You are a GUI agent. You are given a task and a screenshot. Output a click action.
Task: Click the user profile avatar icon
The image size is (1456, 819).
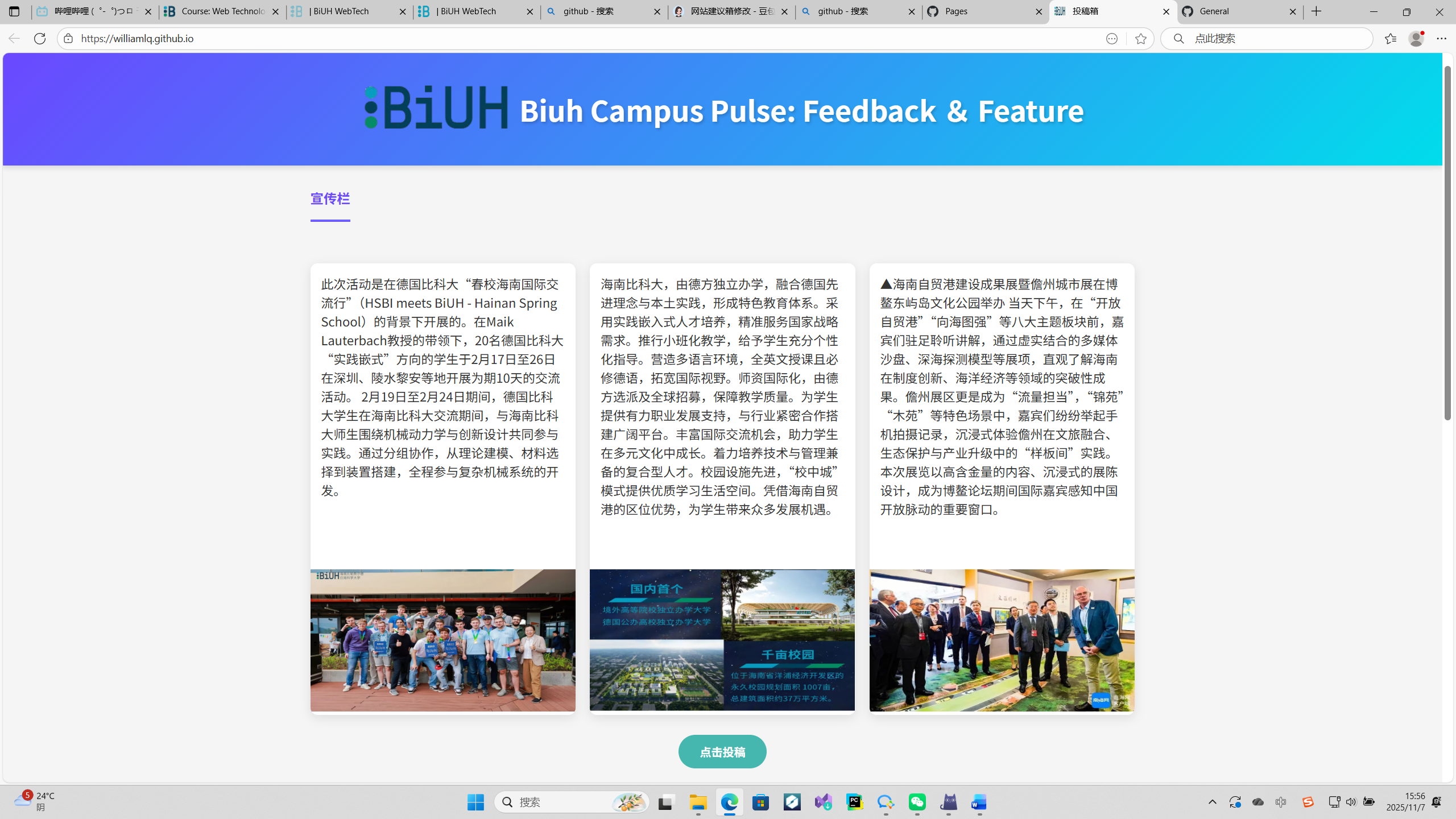(x=1416, y=39)
